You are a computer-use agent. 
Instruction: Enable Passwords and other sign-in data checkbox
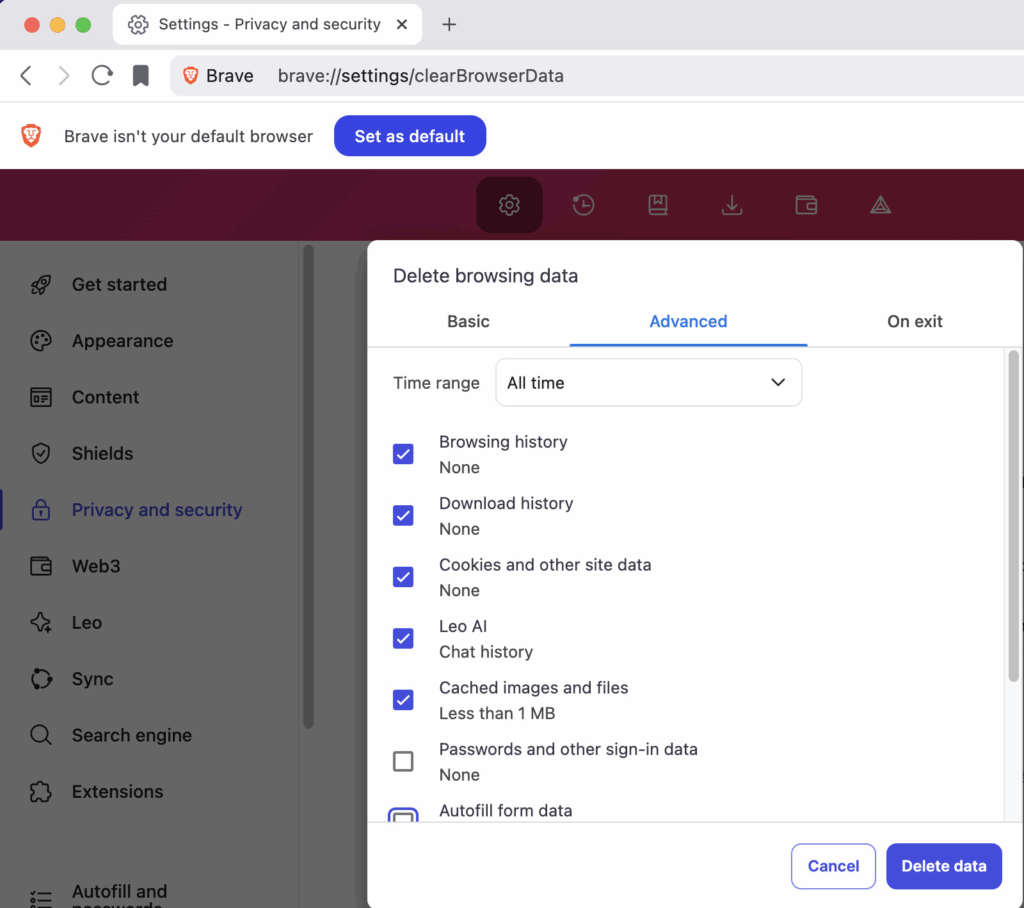point(403,762)
